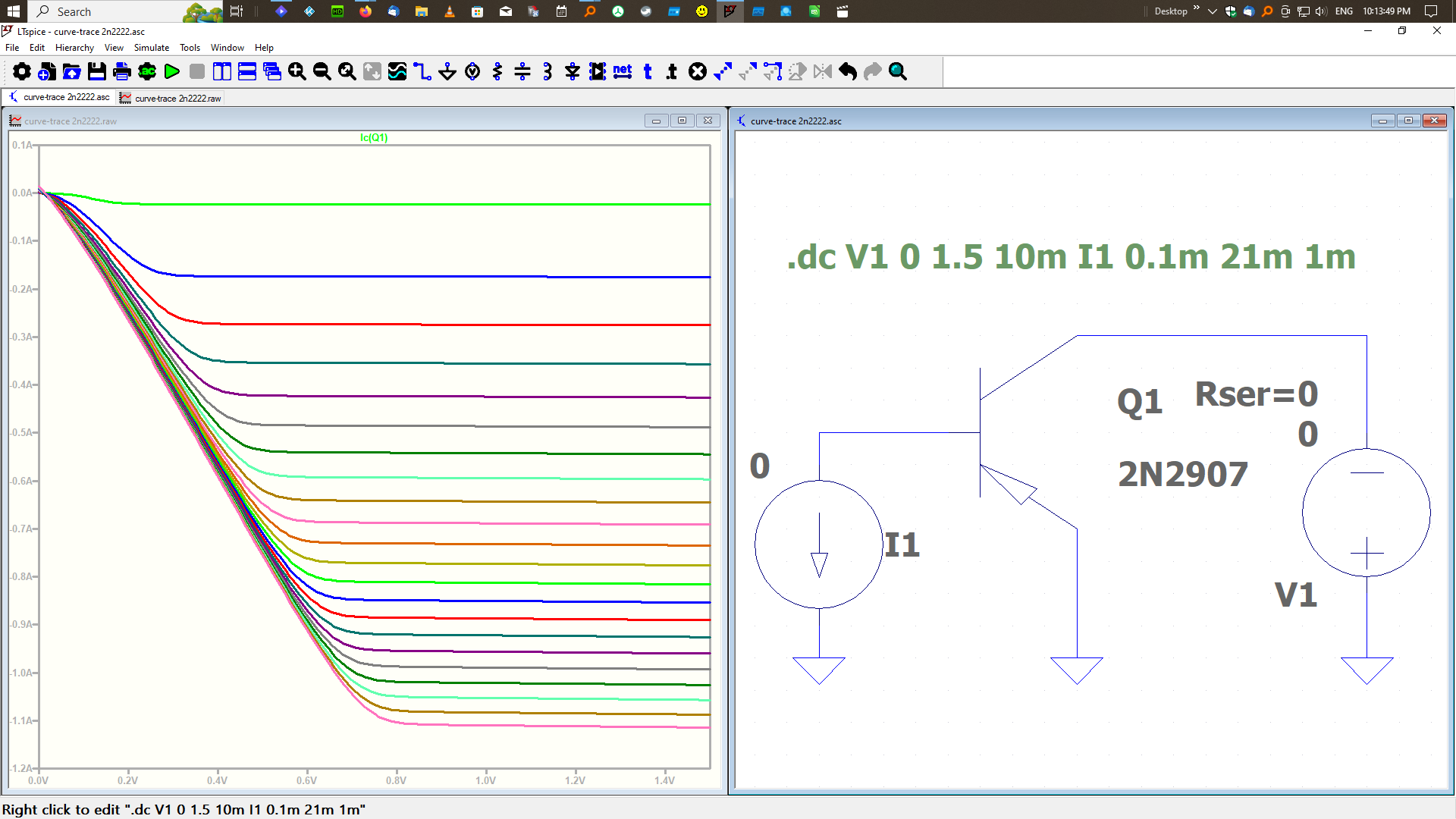This screenshot has width=1456, height=819.
Task: Click the 2N2907 model name text
Action: 1183,475
